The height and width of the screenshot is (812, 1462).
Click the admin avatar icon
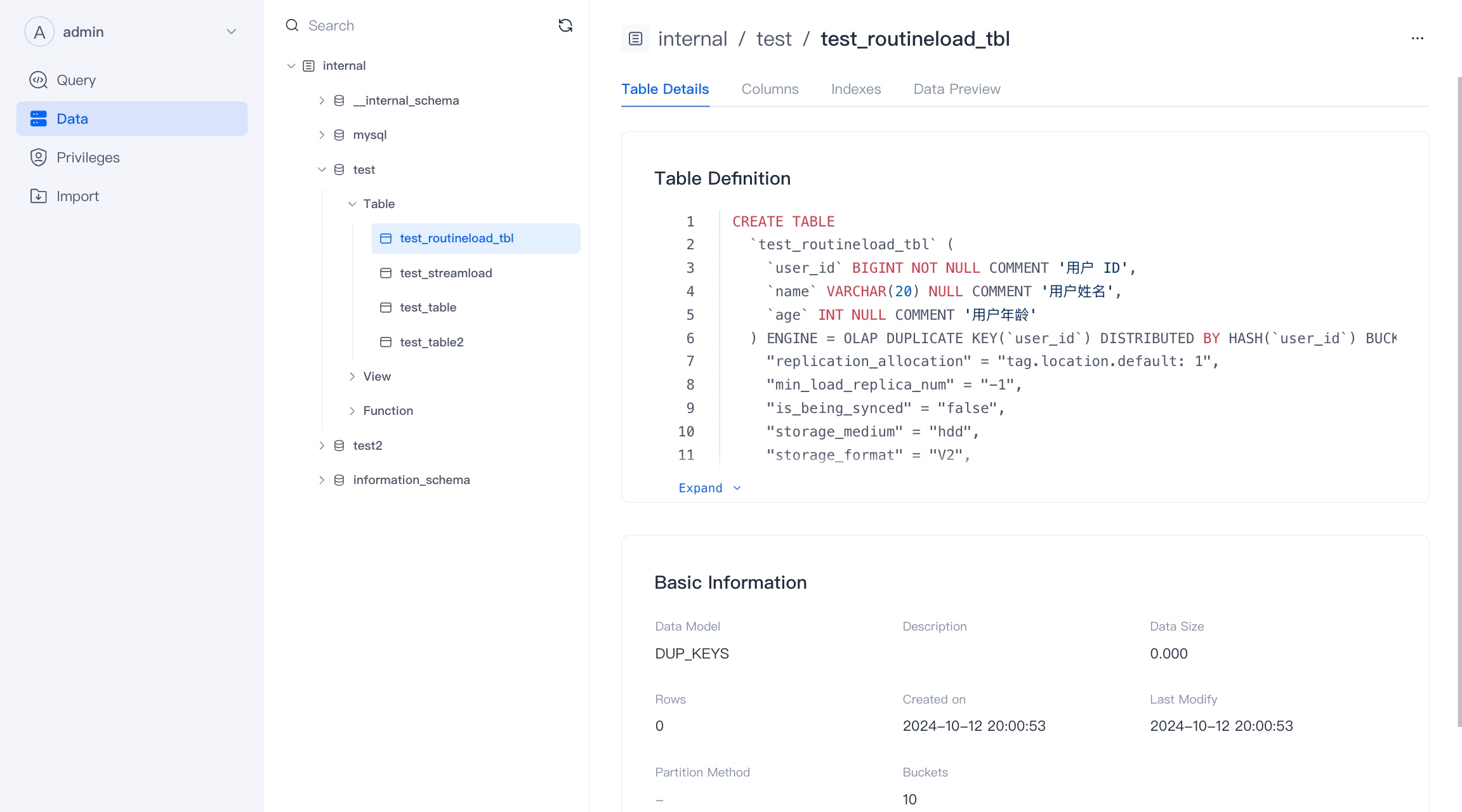39,32
